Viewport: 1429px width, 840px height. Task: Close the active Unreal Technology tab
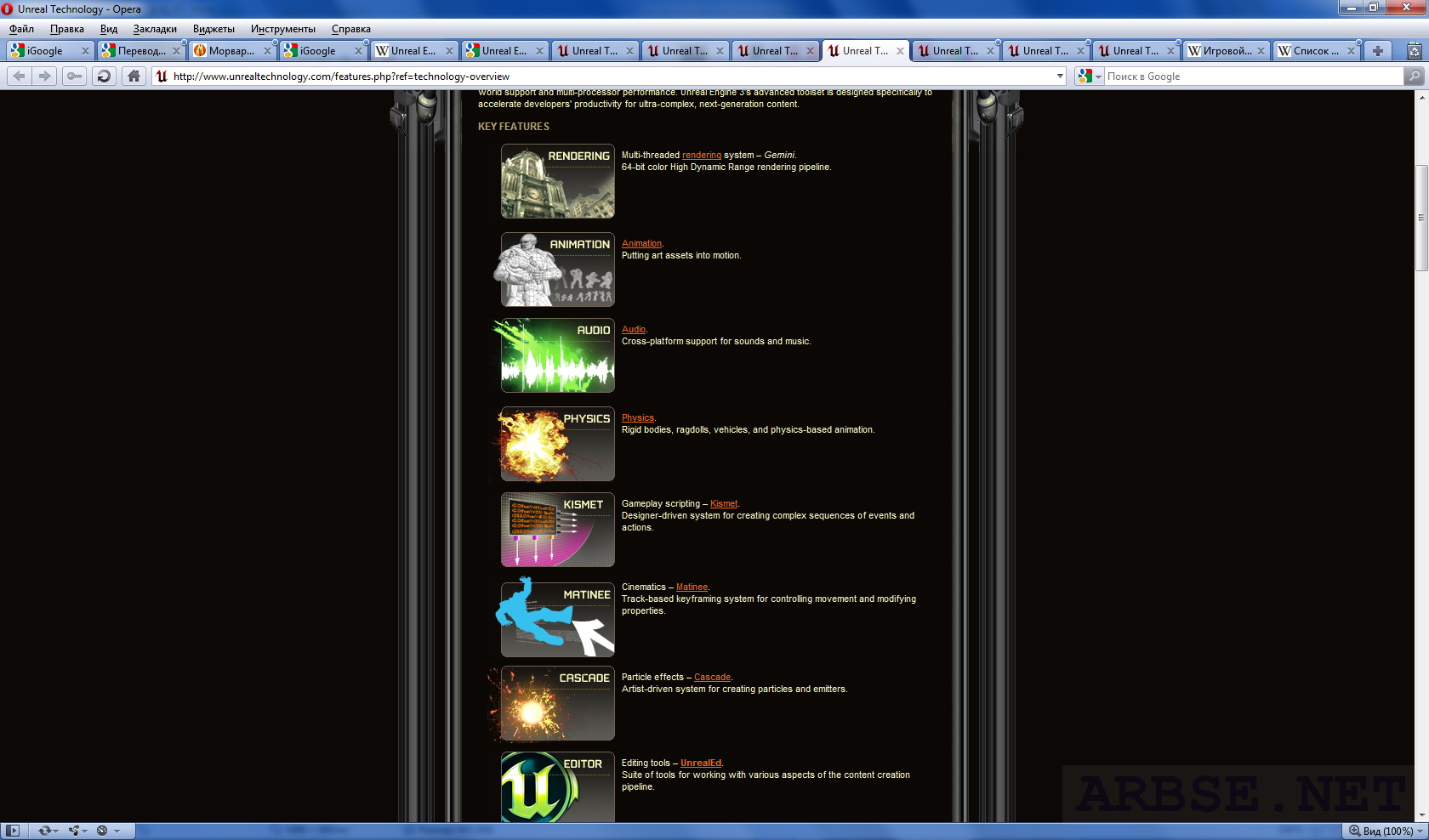[900, 51]
